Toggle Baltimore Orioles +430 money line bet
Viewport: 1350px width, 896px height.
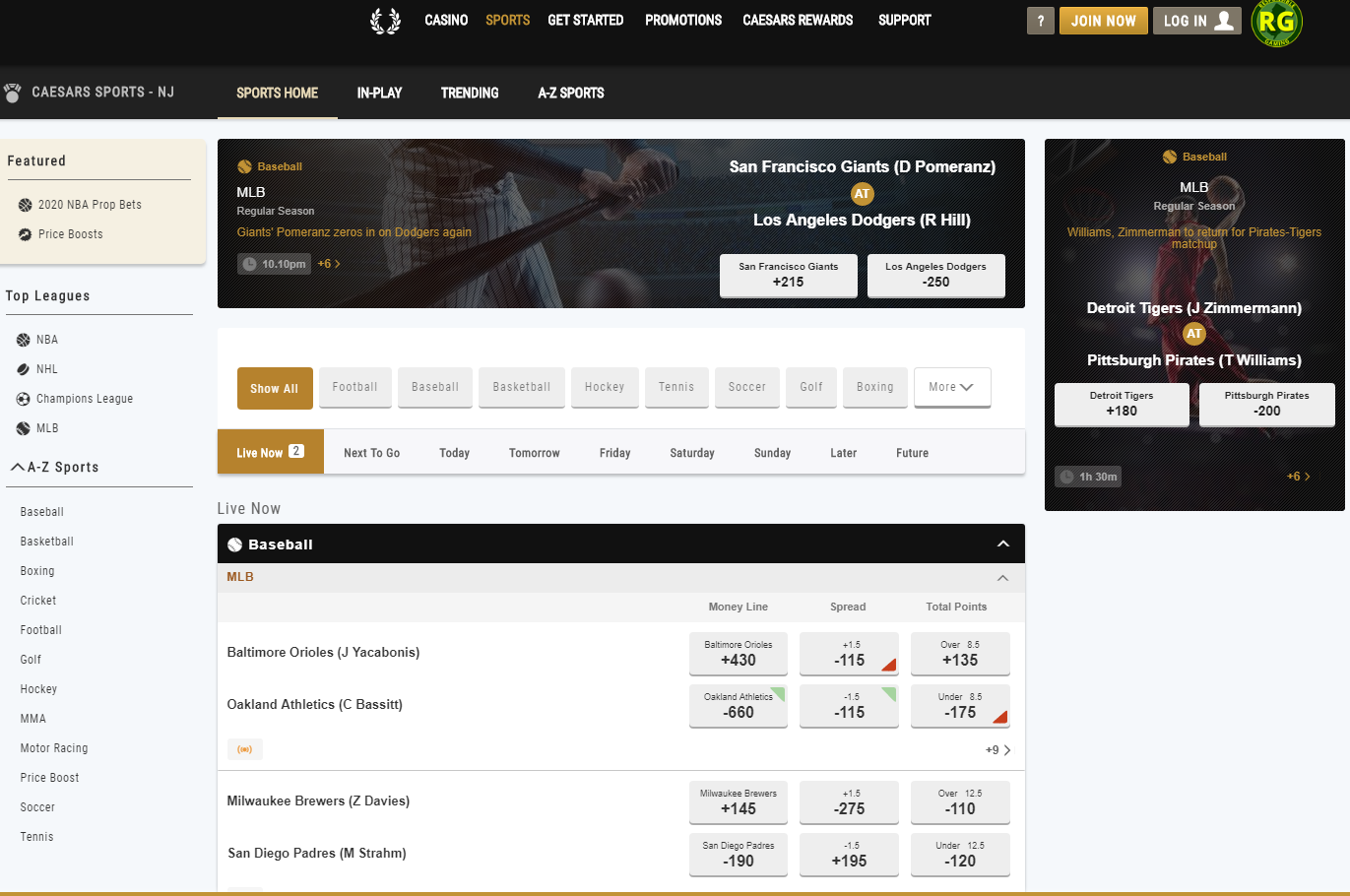click(x=739, y=653)
